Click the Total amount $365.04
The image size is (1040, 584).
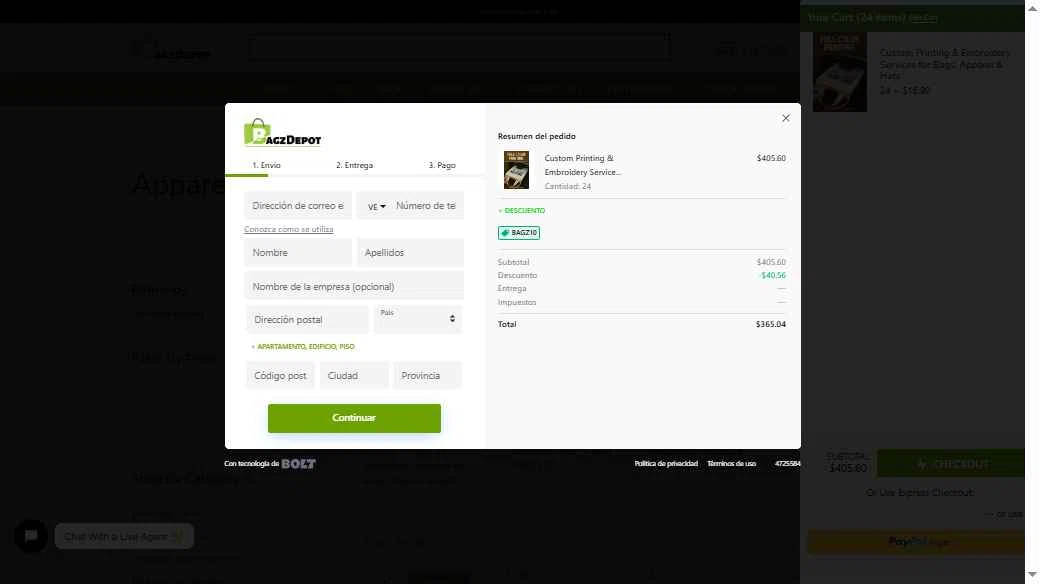click(x=771, y=325)
